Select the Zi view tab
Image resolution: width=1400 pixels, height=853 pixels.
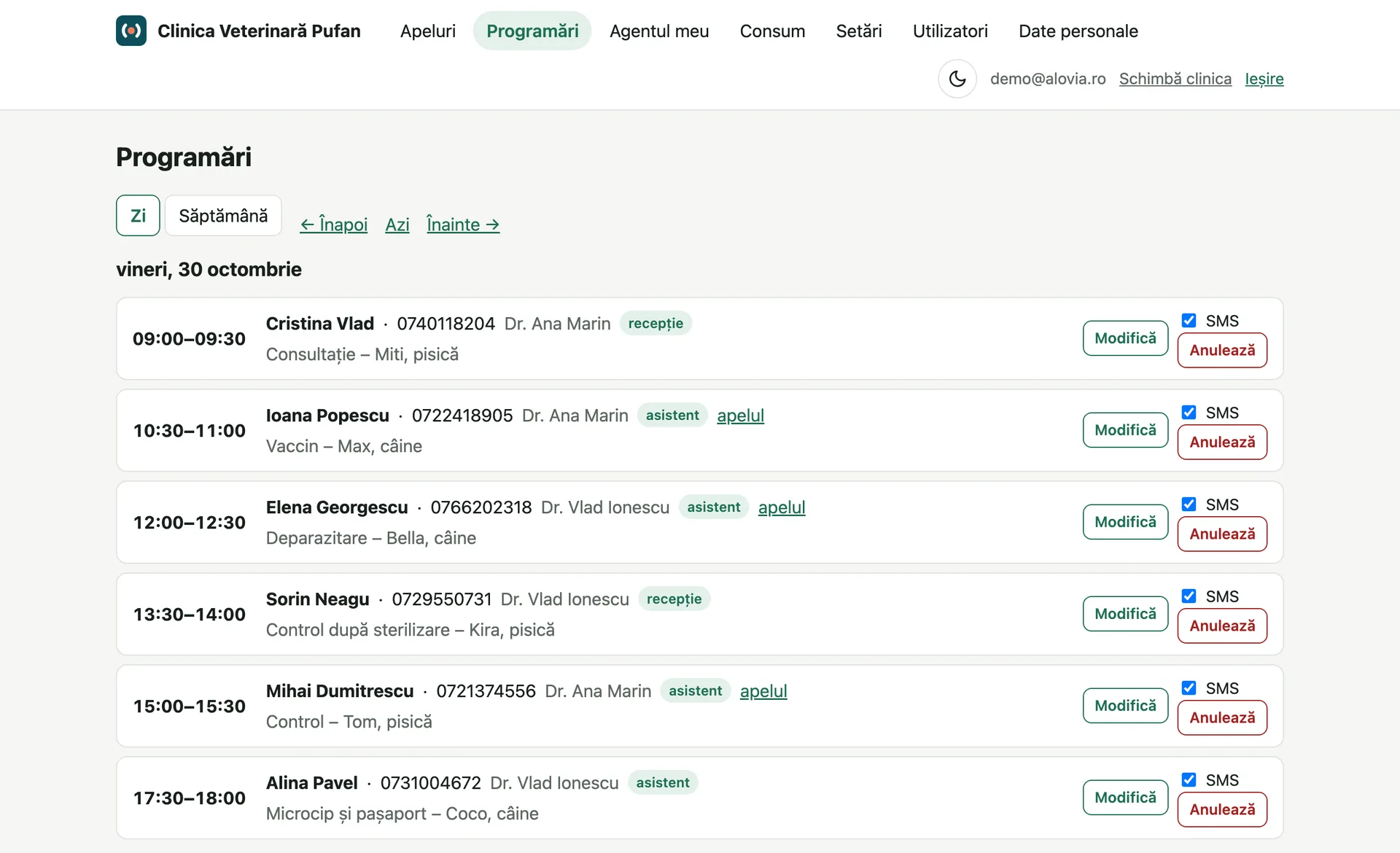138,216
